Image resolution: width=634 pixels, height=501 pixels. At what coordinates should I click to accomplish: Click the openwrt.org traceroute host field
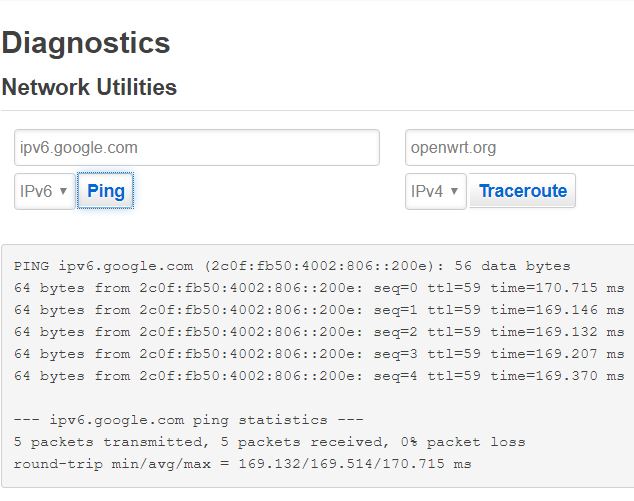[x=520, y=148]
